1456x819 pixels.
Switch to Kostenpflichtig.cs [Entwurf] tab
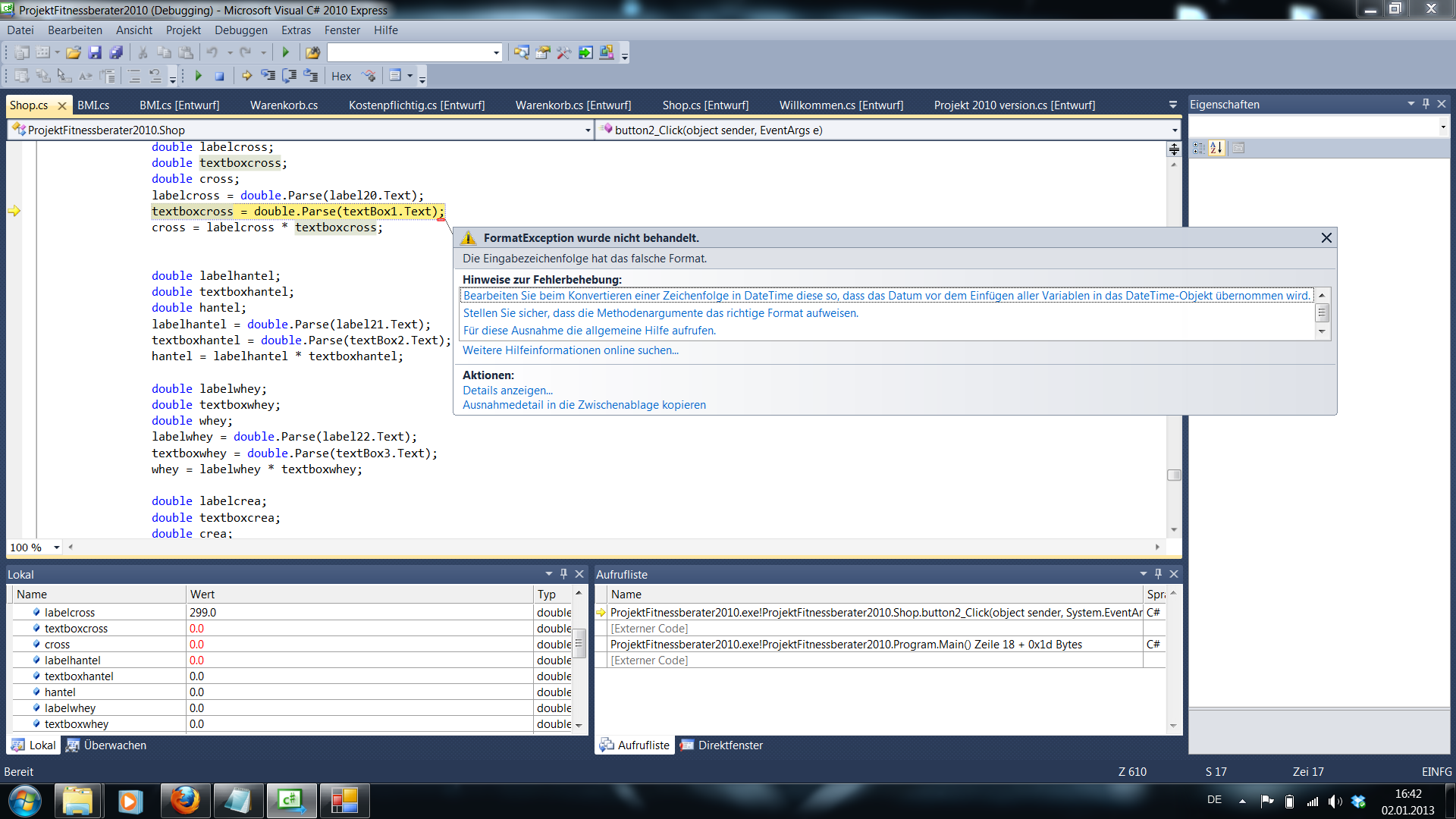[x=416, y=105]
